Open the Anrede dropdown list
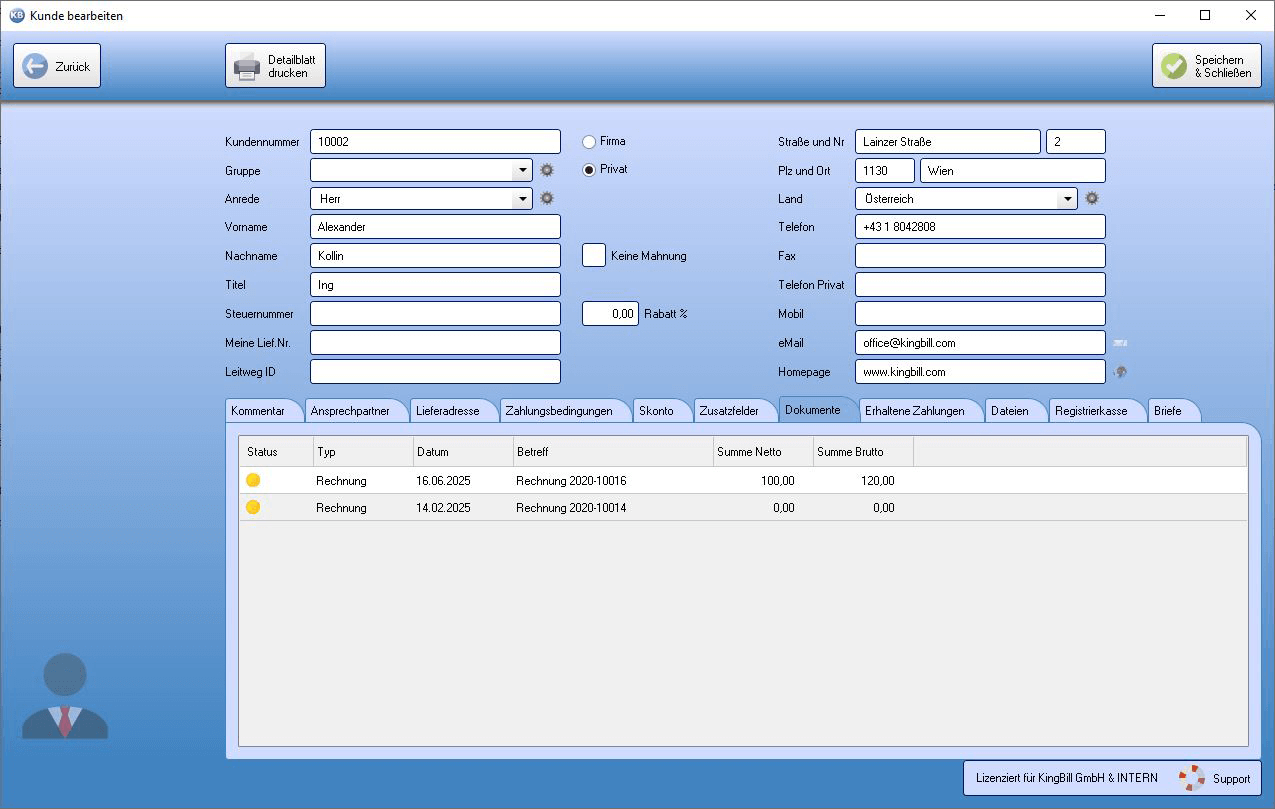The image size is (1275, 809). click(522, 199)
